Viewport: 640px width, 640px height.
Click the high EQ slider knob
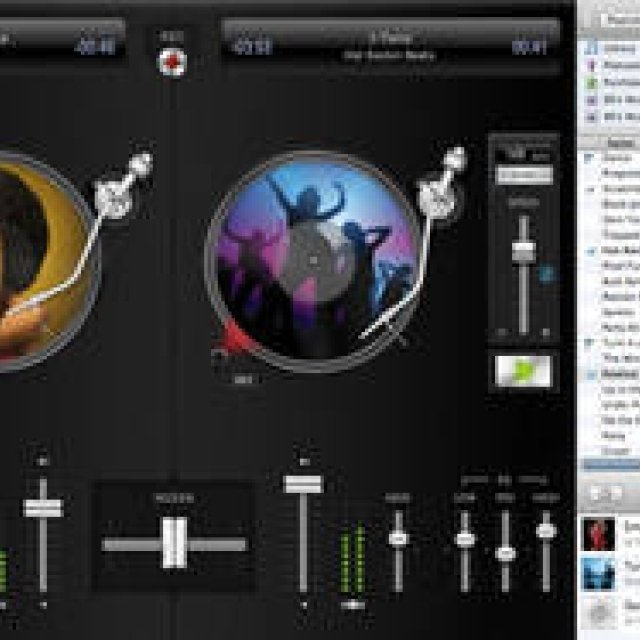click(546, 531)
